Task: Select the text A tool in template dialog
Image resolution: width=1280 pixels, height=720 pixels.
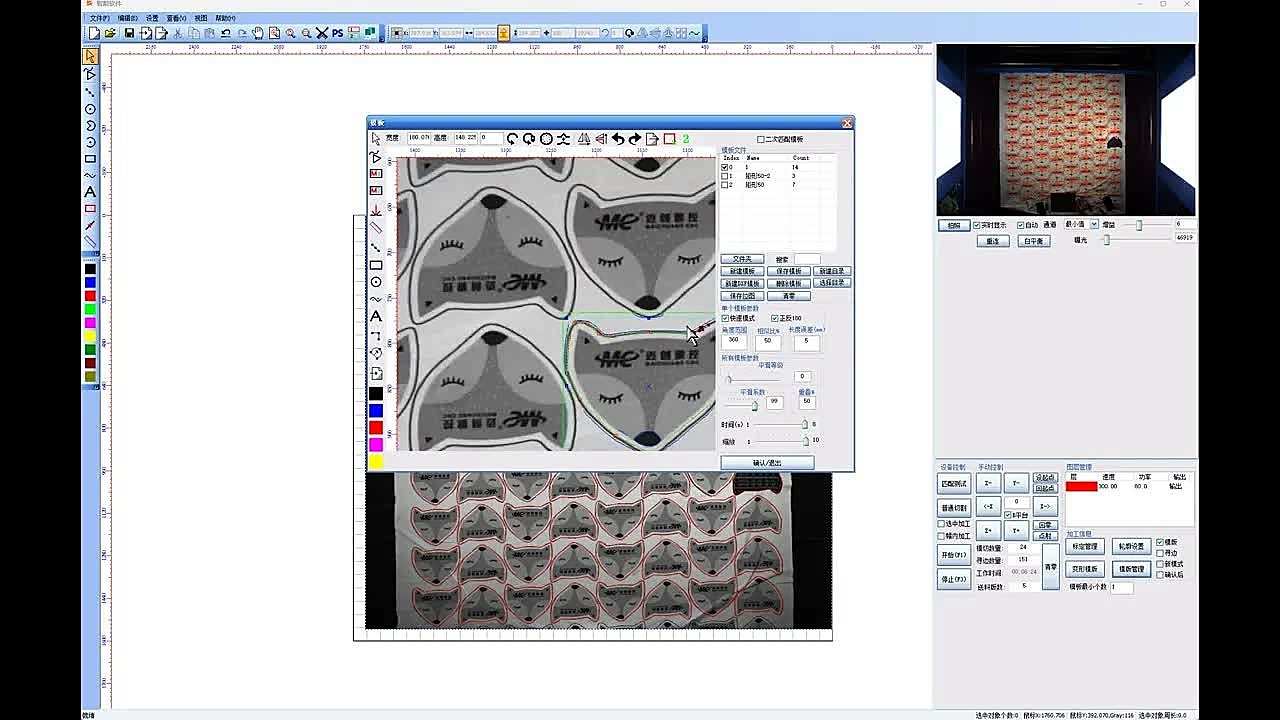Action: pos(376,316)
